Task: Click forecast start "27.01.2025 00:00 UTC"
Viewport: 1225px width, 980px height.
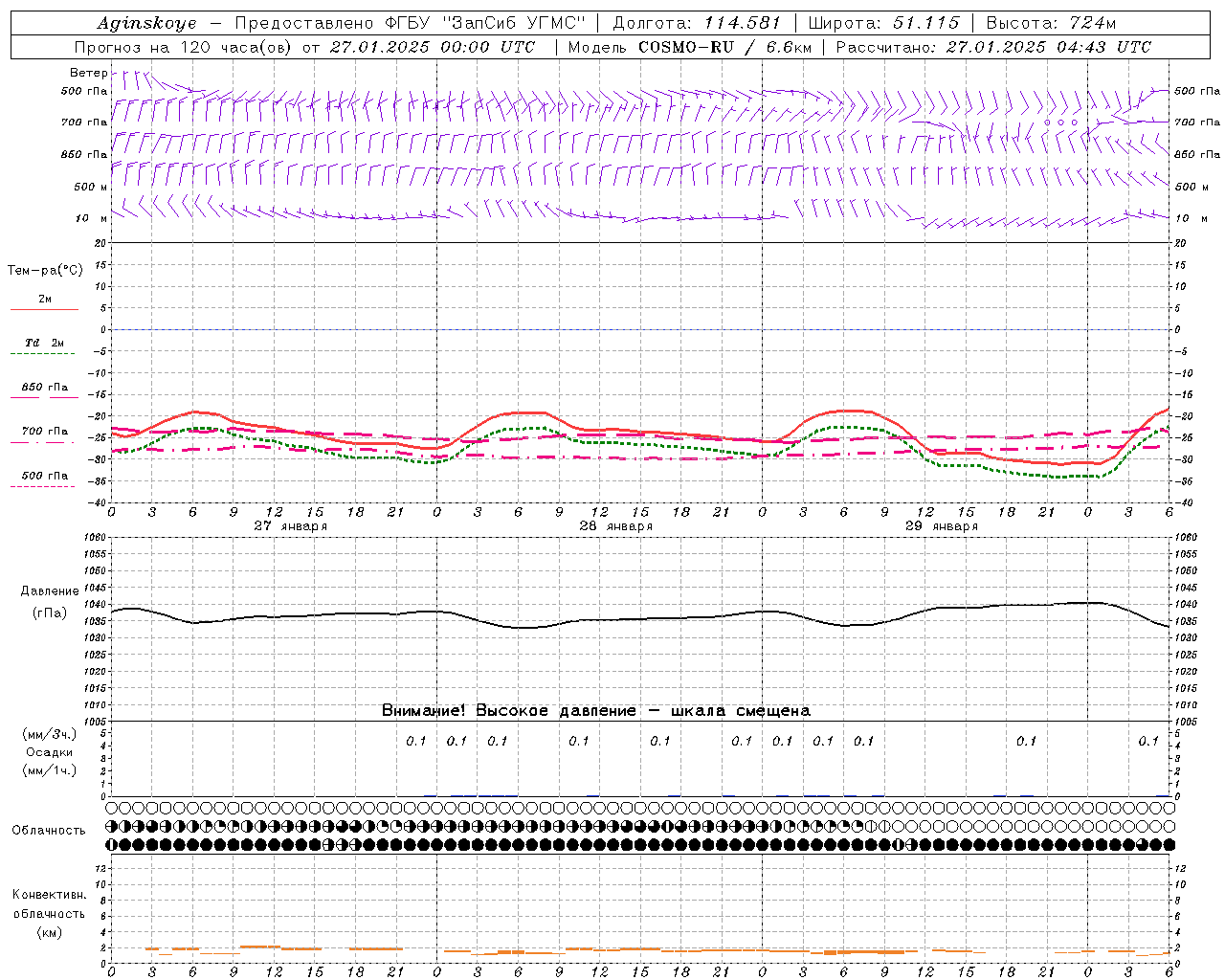Action: [433, 47]
